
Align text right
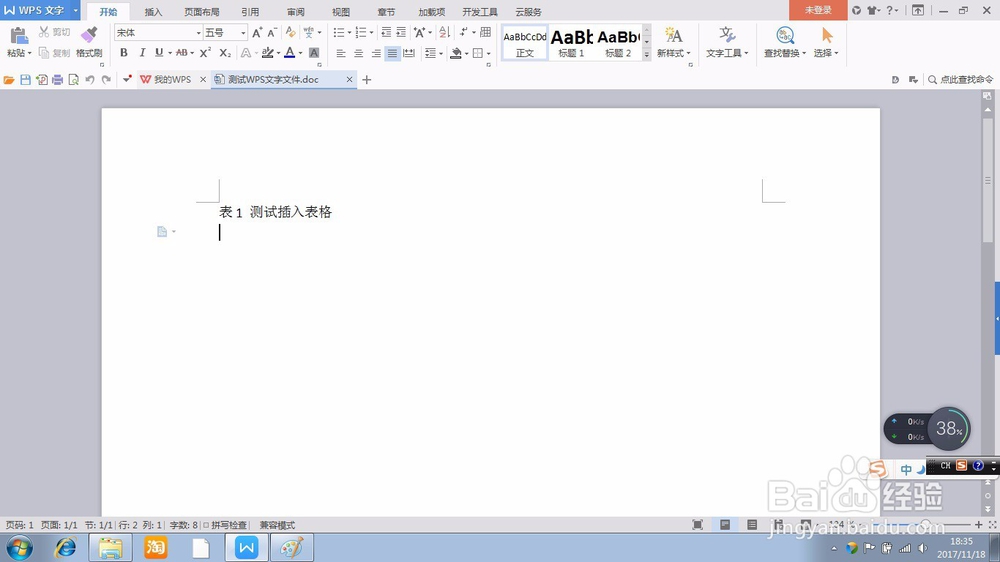coord(376,54)
